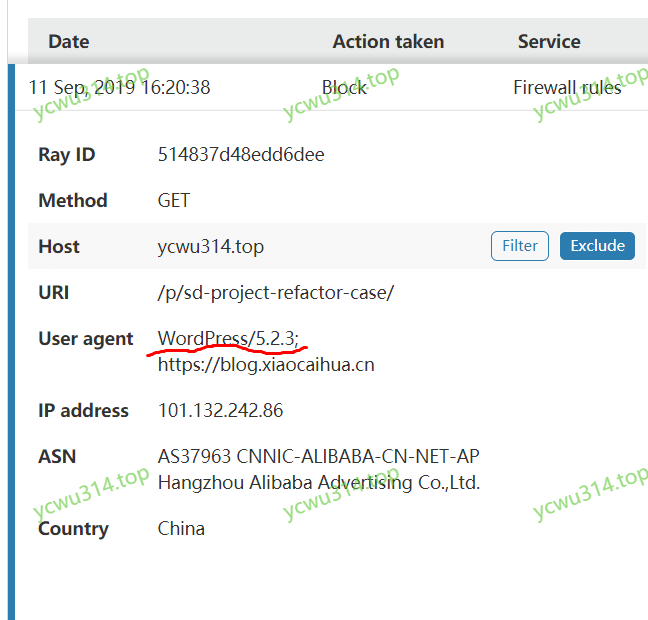
Task: Click the host value ycwu314.top
Action: point(211,247)
